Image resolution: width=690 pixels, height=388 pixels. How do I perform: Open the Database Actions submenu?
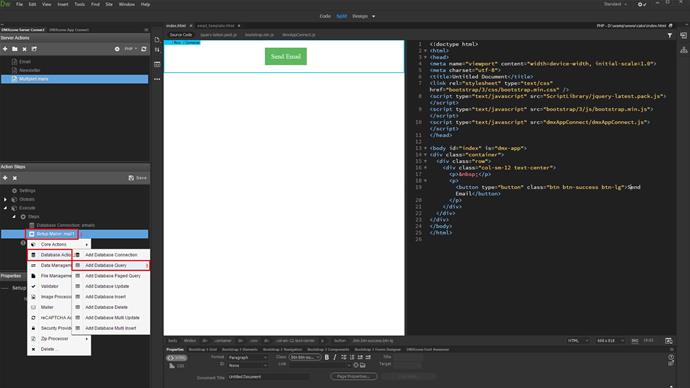tap(50, 255)
